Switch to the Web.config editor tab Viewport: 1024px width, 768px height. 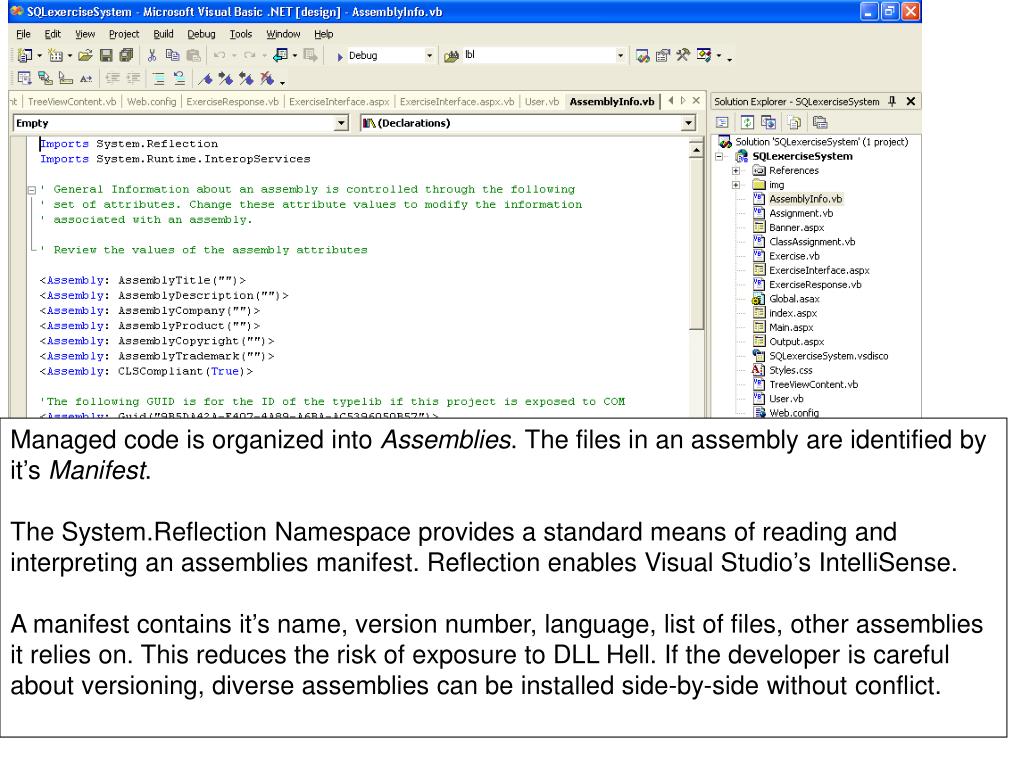[x=152, y=101]
